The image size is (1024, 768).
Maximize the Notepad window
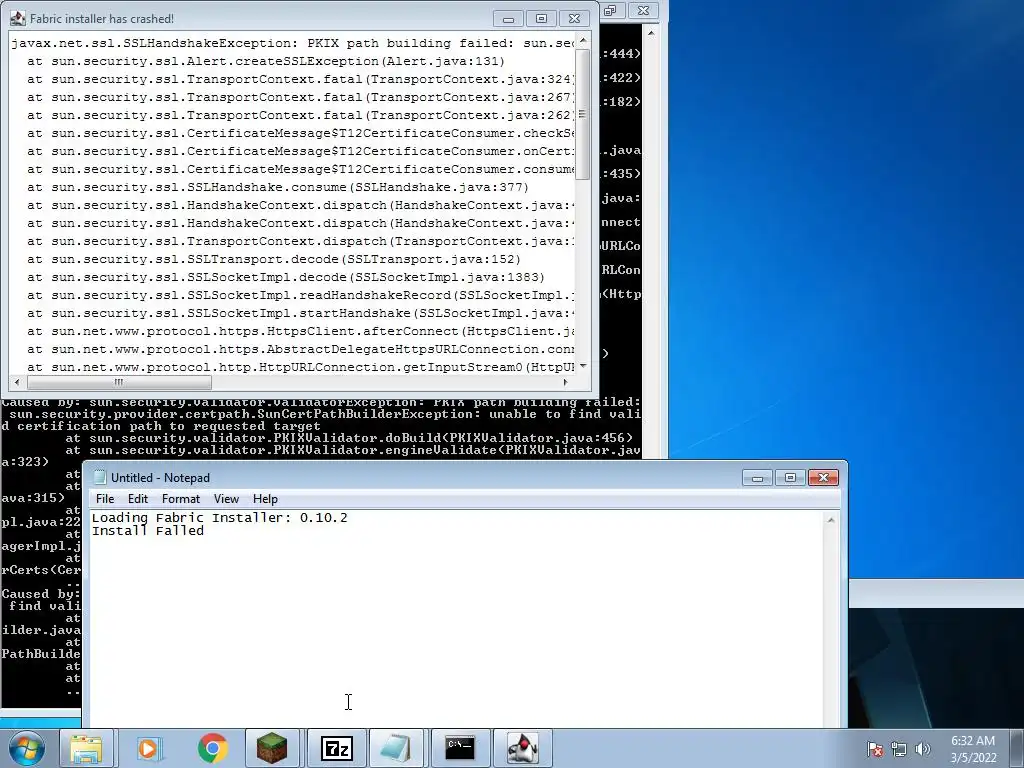(x=790, y=478)
